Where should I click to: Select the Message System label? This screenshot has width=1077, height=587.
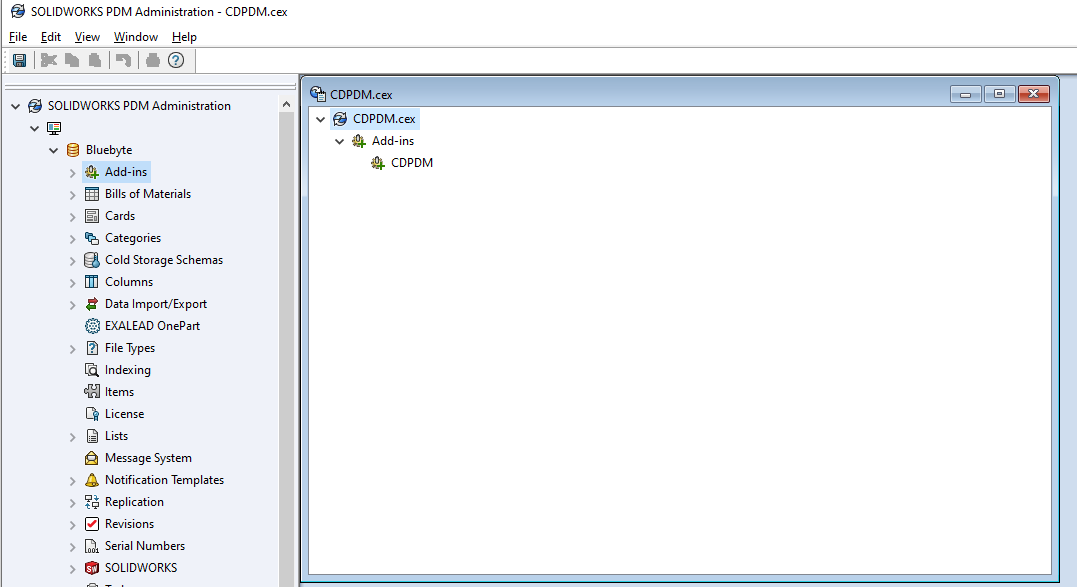tap(148, 458)
